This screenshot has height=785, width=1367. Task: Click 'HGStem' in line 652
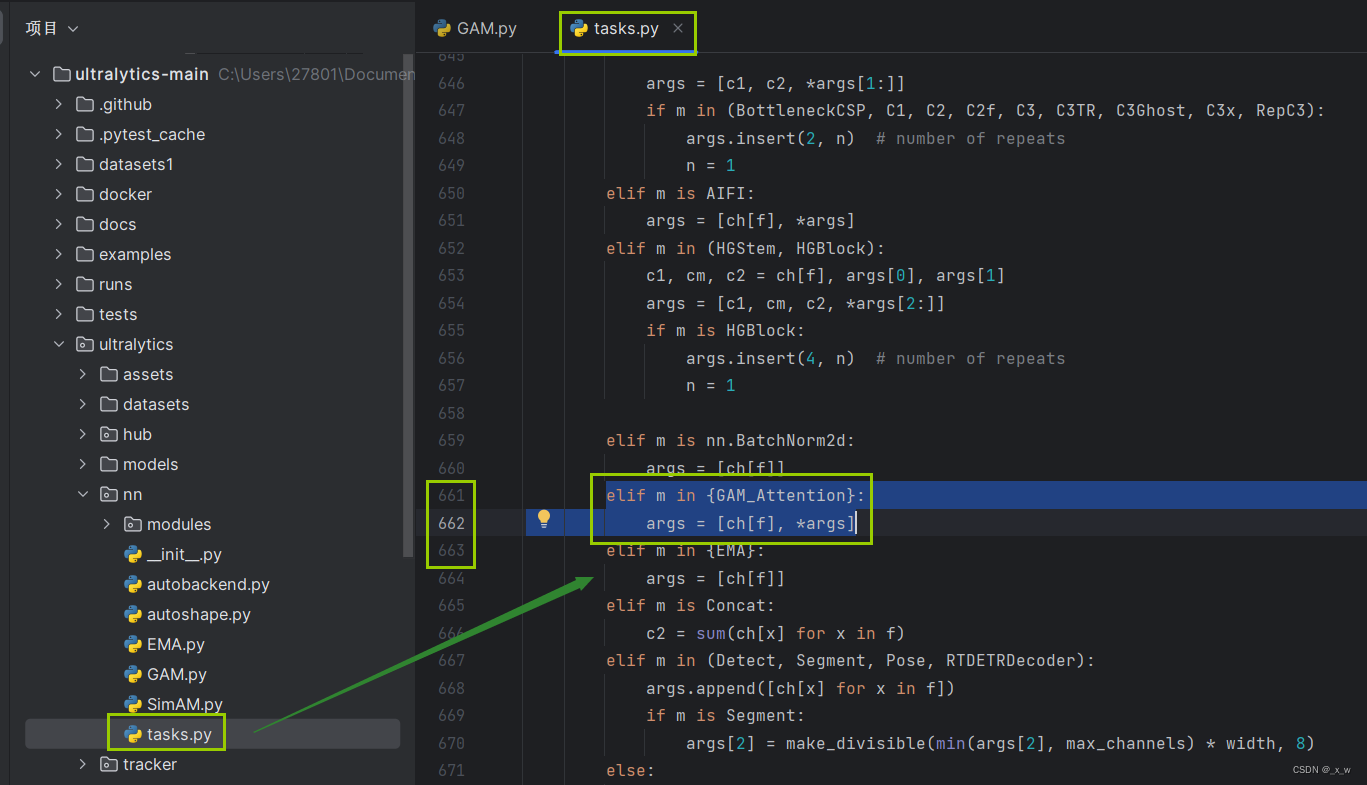[x=745, y=248]
